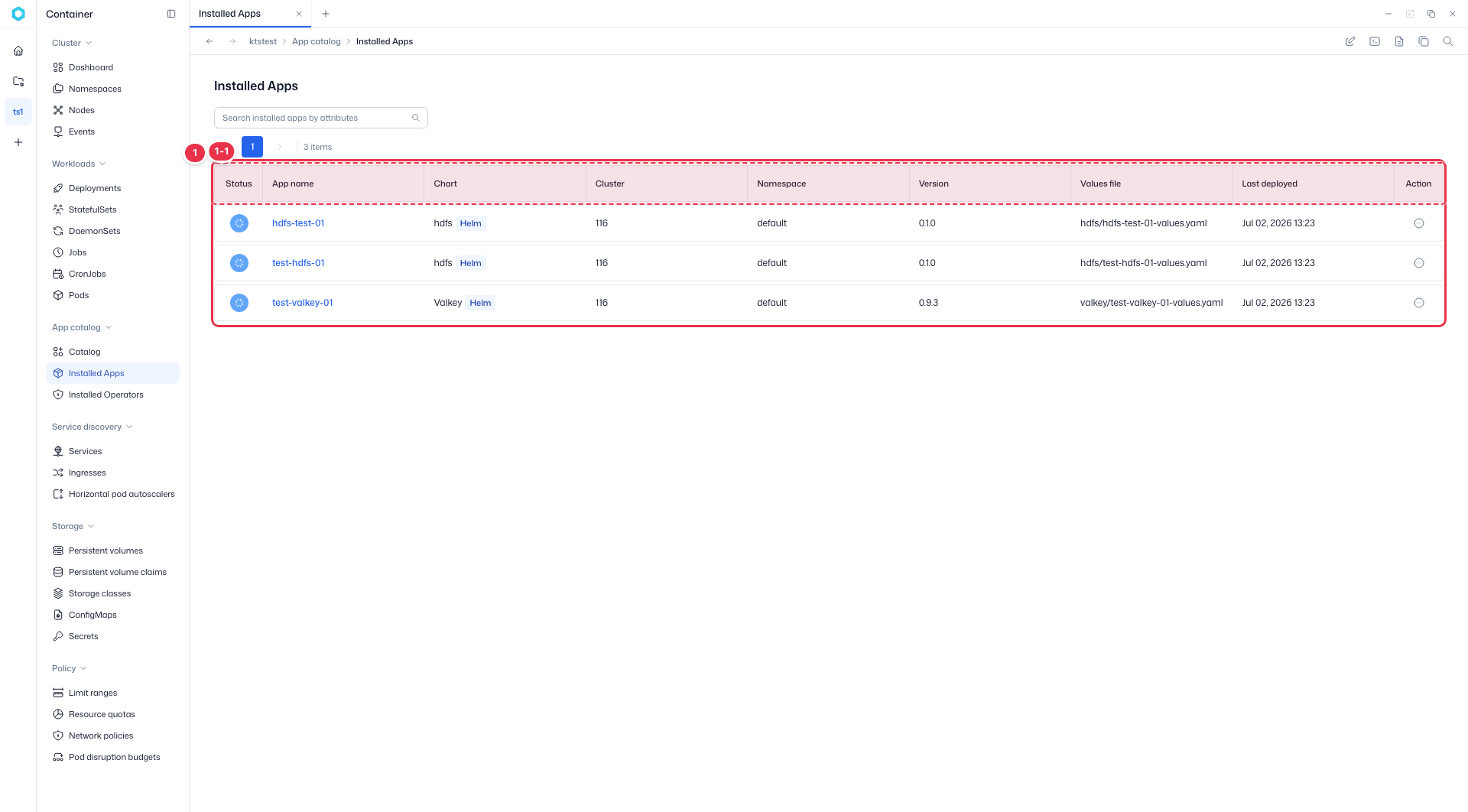
Task: Collapse the Policy section
Action: (70, 668)
